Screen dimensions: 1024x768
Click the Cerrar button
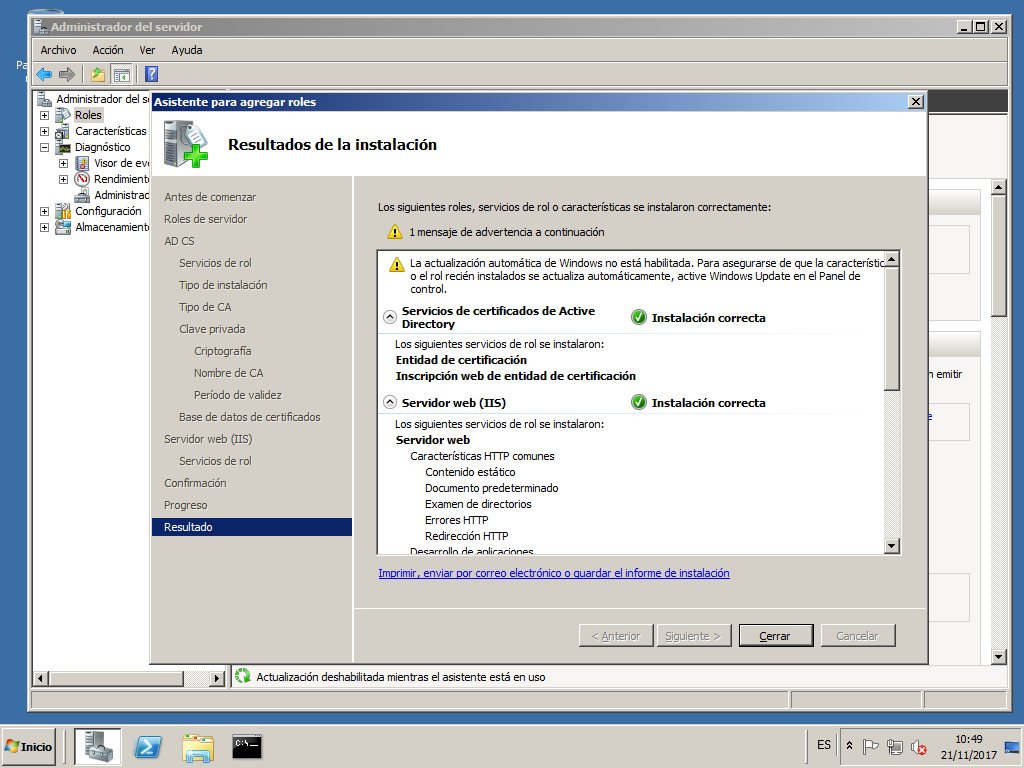(776, 636)
